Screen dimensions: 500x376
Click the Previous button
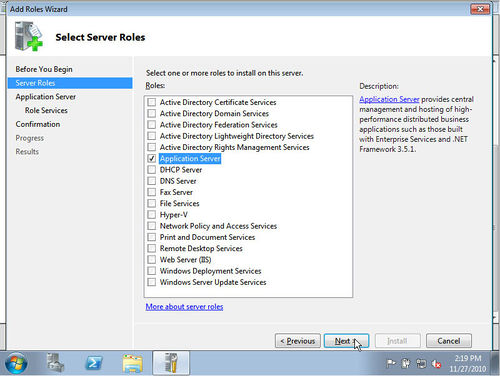click(x=298, y=341)
